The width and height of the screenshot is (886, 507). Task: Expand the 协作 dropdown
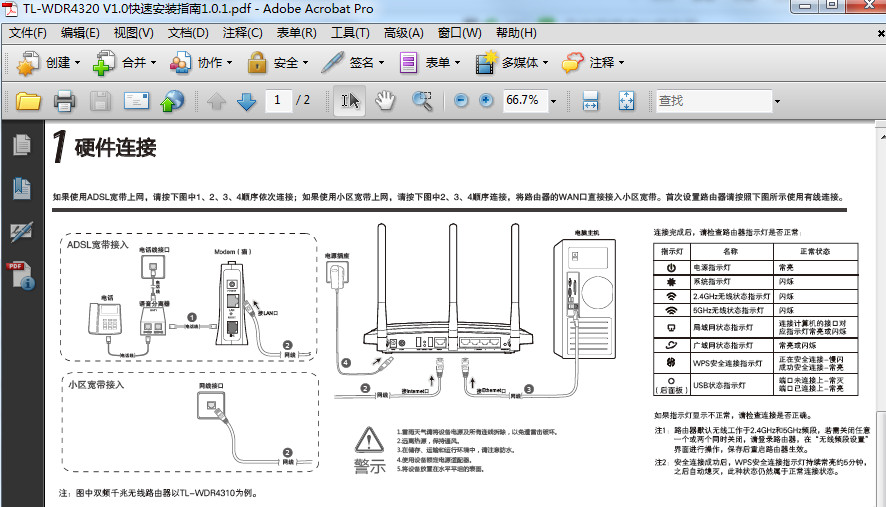click(x=229, y=63)
